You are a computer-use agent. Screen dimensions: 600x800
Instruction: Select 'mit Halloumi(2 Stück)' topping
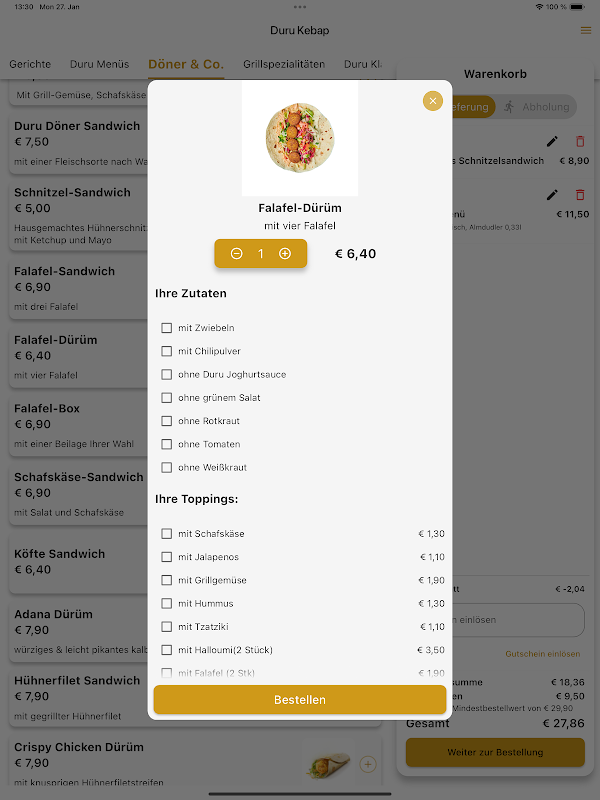click(166, 650)
